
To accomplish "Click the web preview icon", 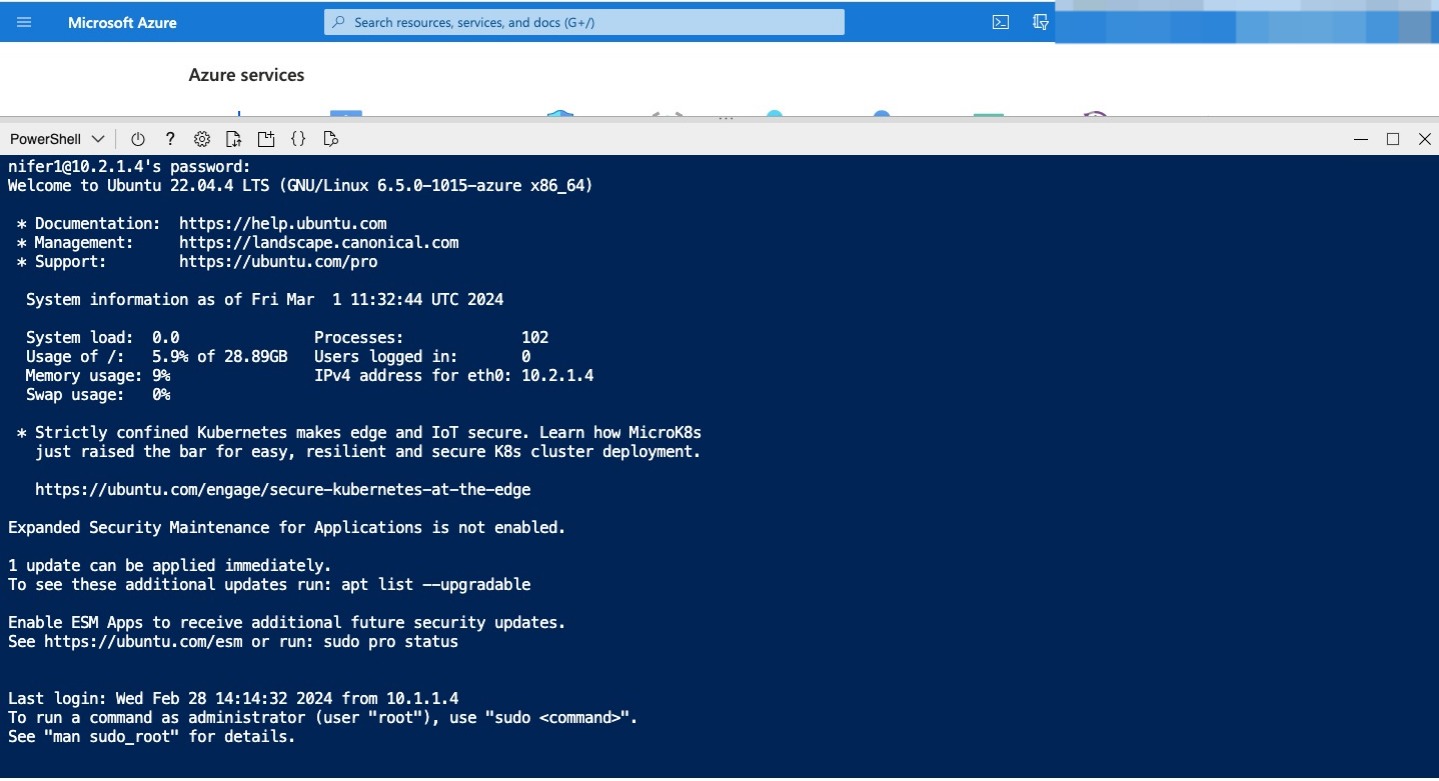I will (331, 139).
